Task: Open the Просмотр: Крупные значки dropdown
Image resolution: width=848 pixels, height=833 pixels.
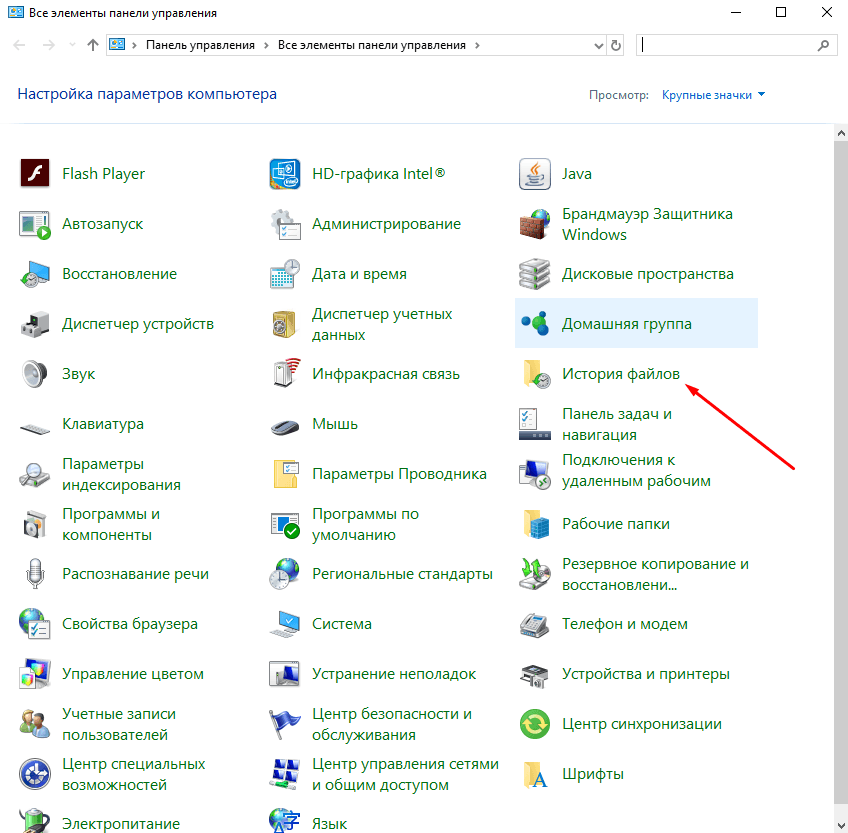Action: pyautogui.click(x=713, y=95)
